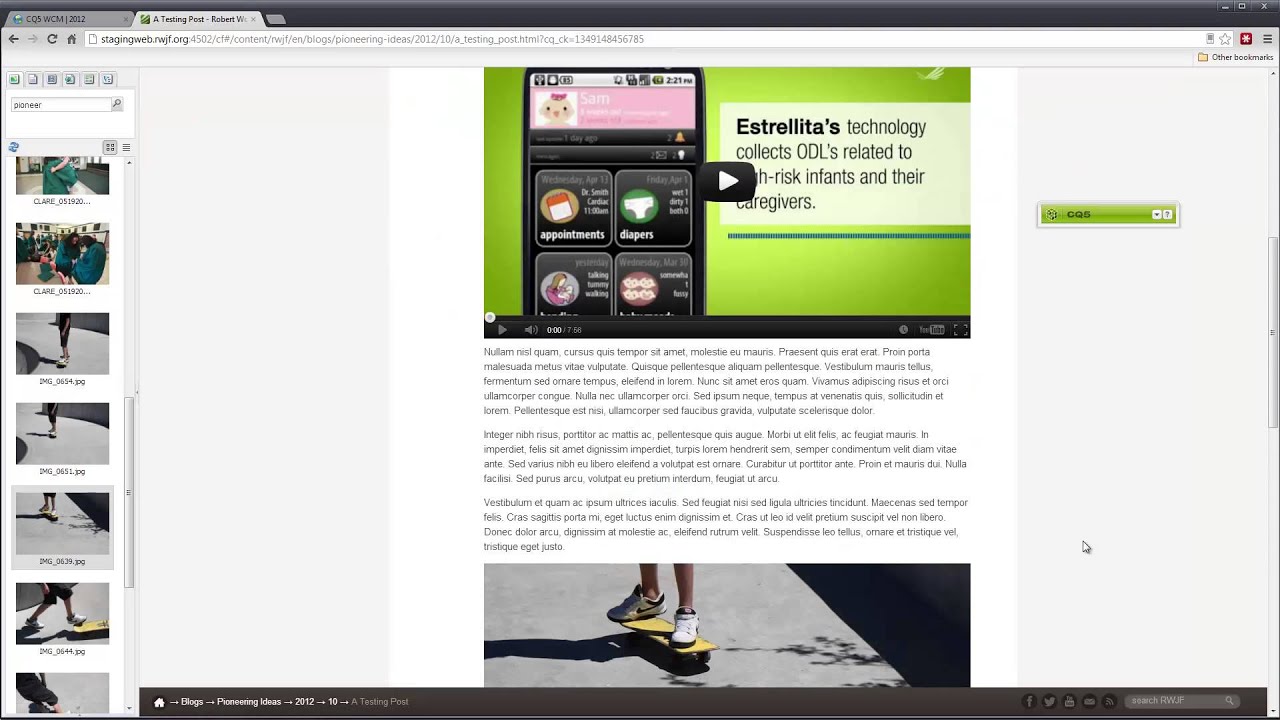Screen dimensions: 1280x720
Task: Open the 2012 breadcrumb link
Action: click(x=304, y=702)
